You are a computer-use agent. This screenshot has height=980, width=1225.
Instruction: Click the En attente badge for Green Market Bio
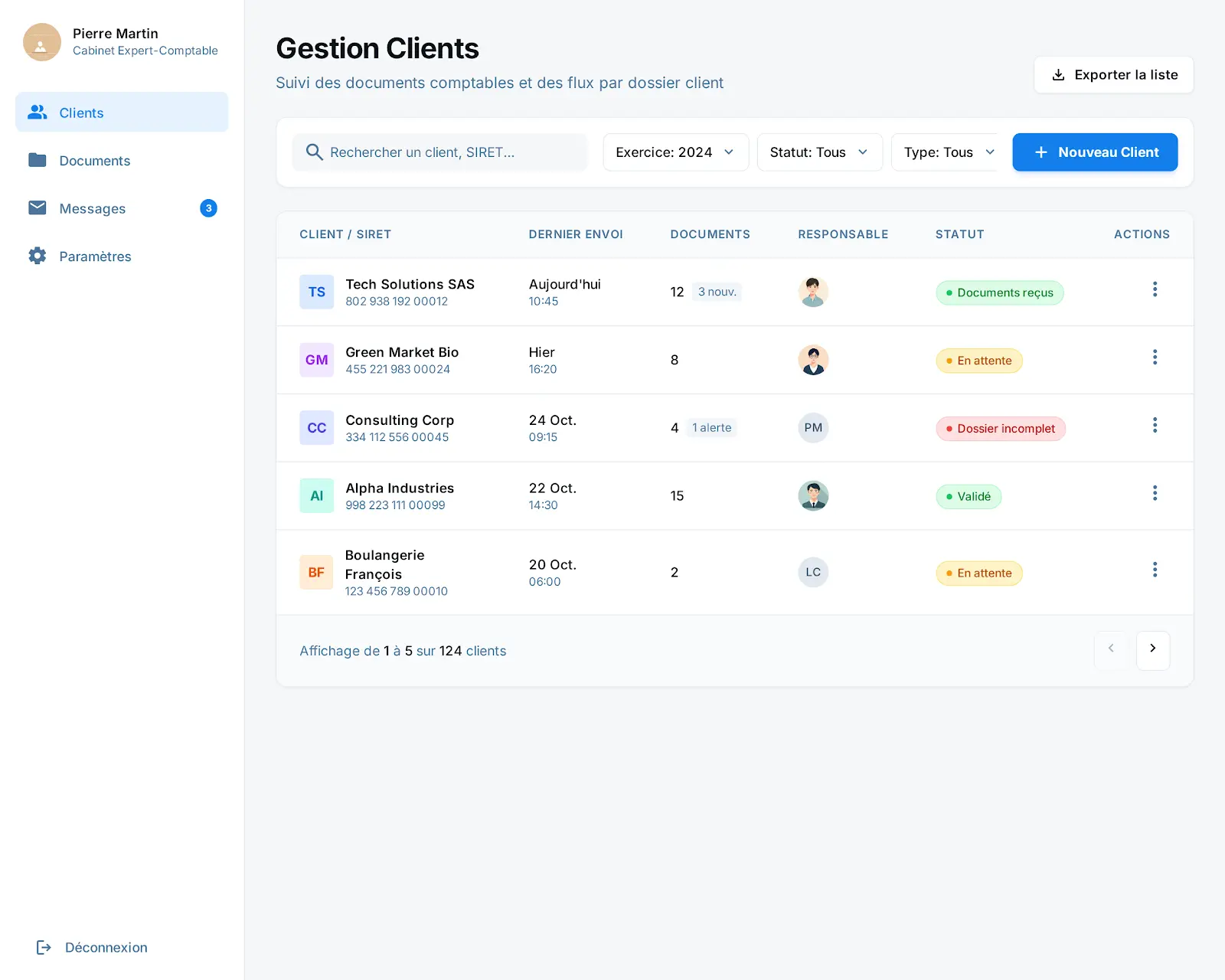[x=979, y=361]
